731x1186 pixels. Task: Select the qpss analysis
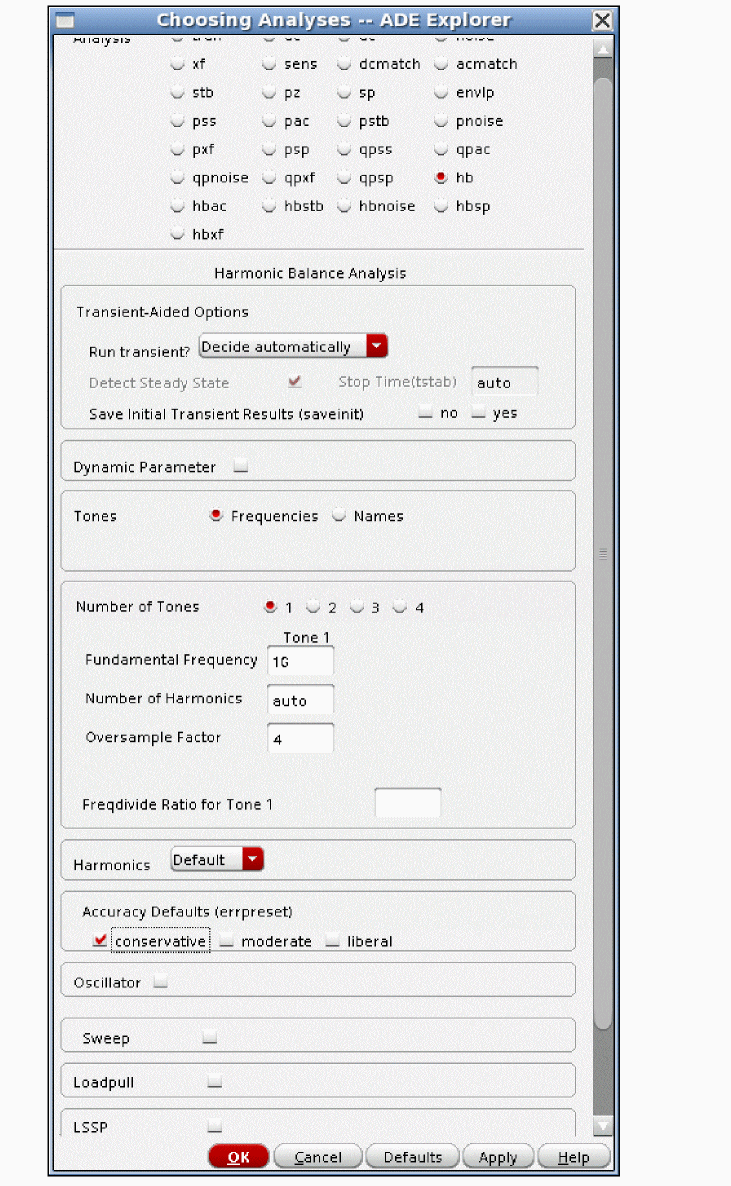(x=344, y=149)
